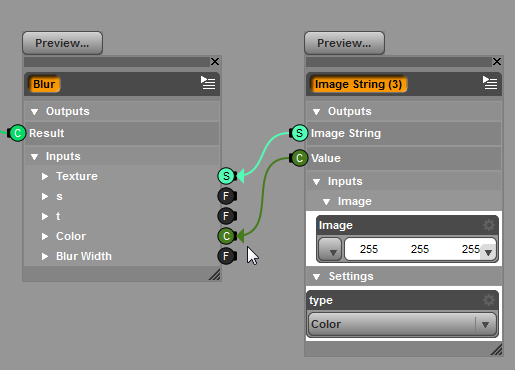515x370 pixels.
Task: Collapse the Image String Settings section
Action: (316, 277)
